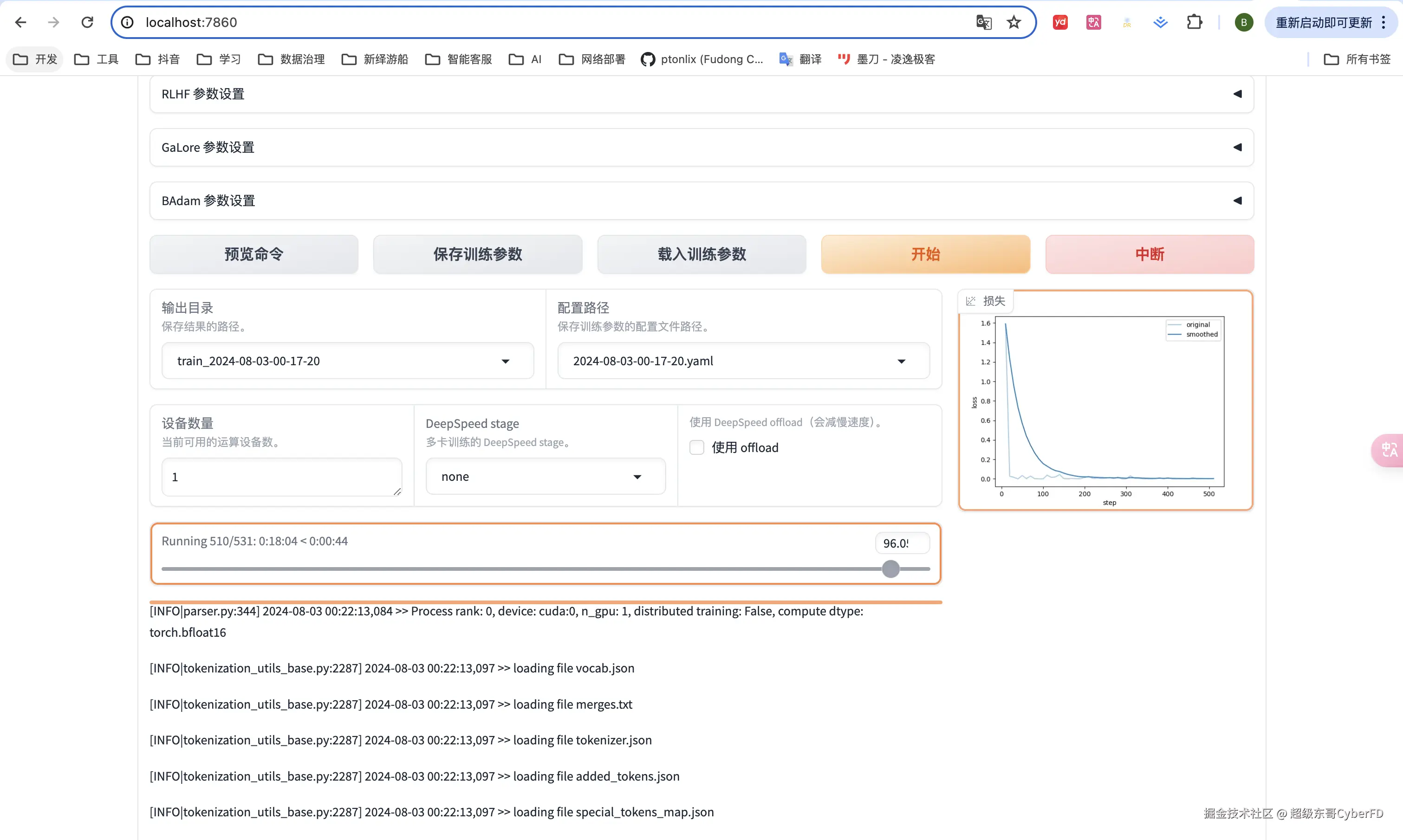1403x840 pixels.
Task: Expand the RLHF 参数设置 section
Action: (701, 94)
